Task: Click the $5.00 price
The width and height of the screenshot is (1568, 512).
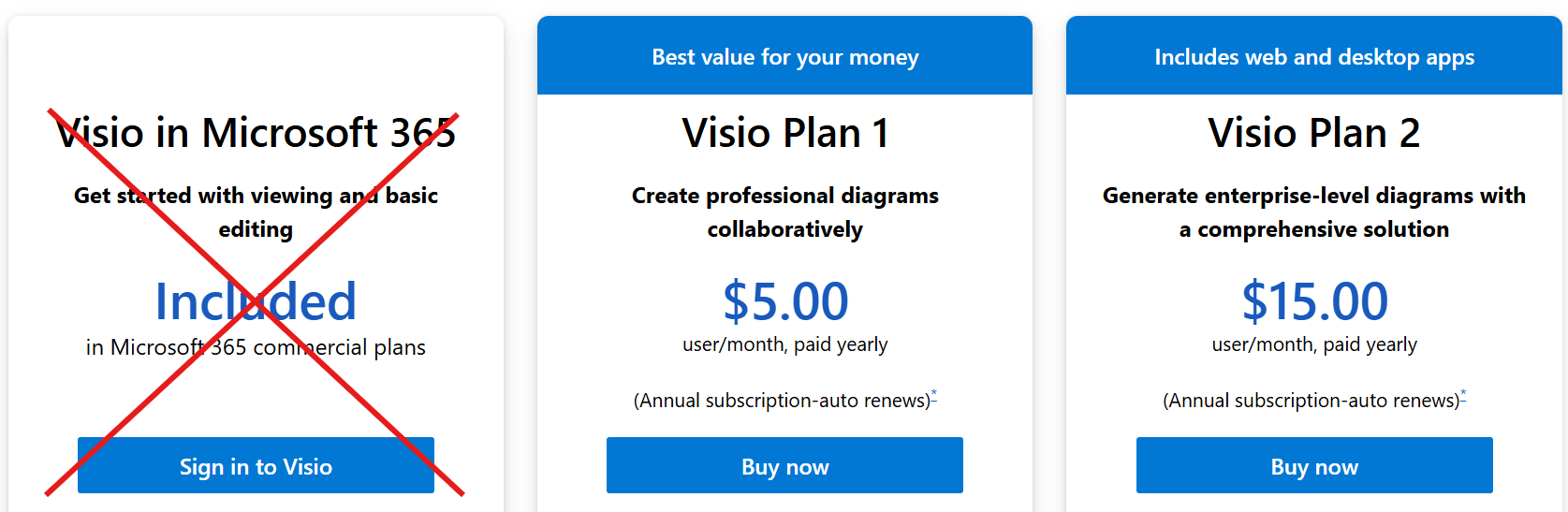Action: 784,301
